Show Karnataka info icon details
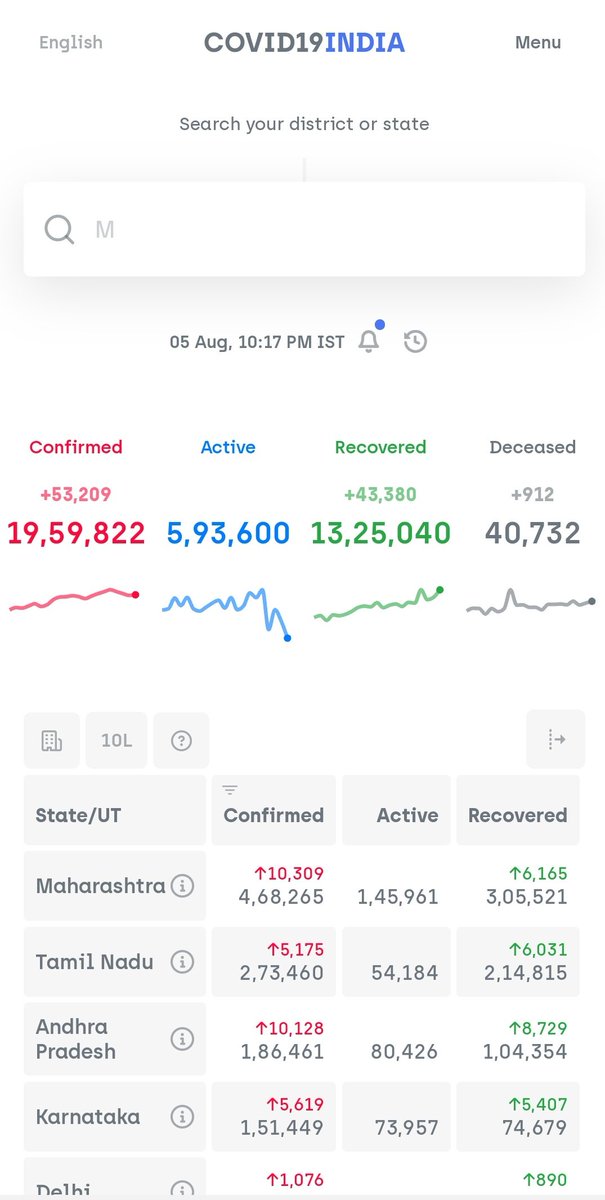605x1200 pixels. 182,1117
